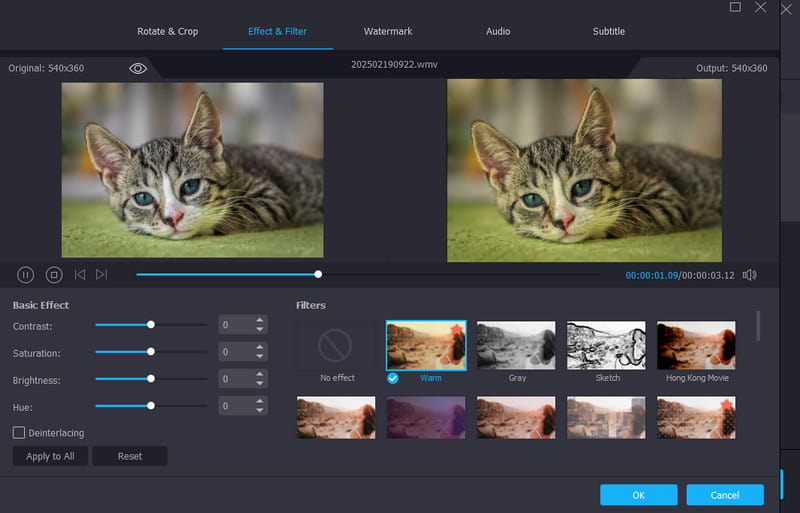Select the No effect filter
The height and width of the screenshot is (513, 800).
click(x=336, y=346)
